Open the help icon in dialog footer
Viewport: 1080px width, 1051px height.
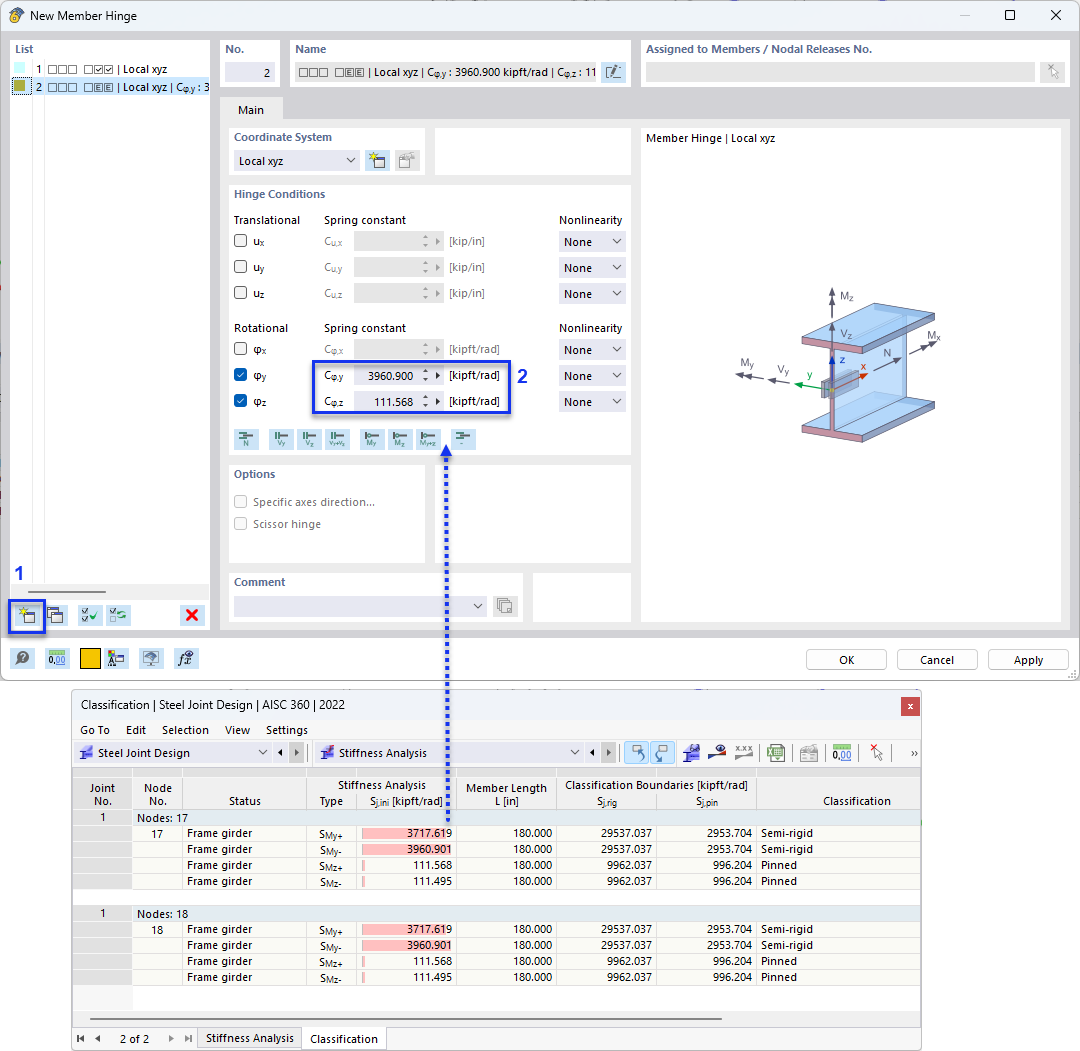pyautogui.click(x=23, y=659)
